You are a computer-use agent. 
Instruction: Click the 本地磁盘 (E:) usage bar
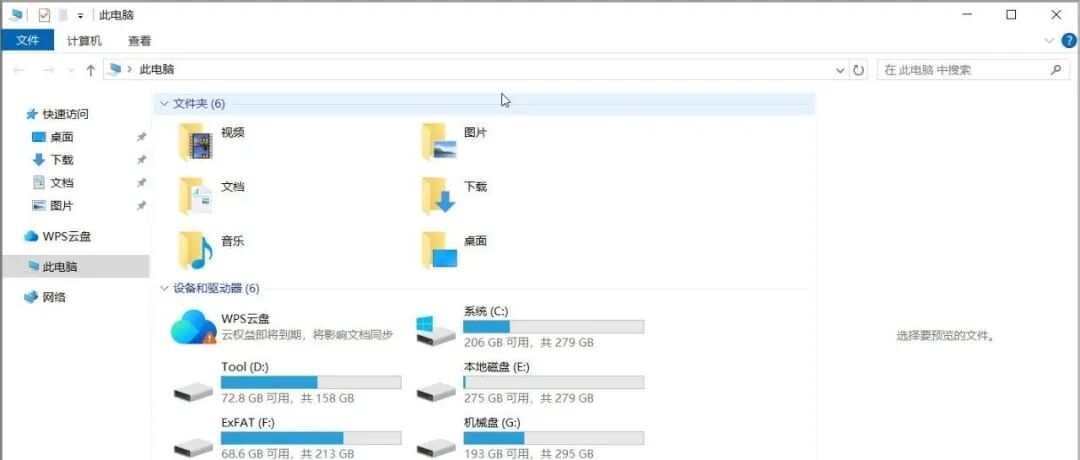click(554, 382)
